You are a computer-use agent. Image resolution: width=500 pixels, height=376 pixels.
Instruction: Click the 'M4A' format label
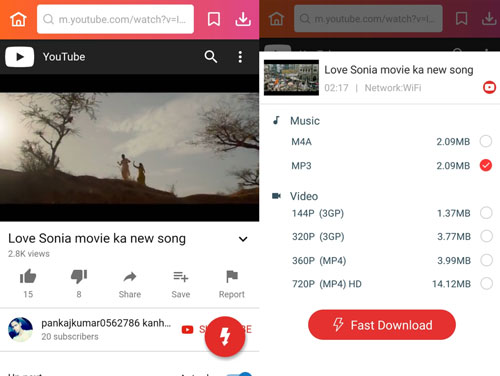pos(301,142)
